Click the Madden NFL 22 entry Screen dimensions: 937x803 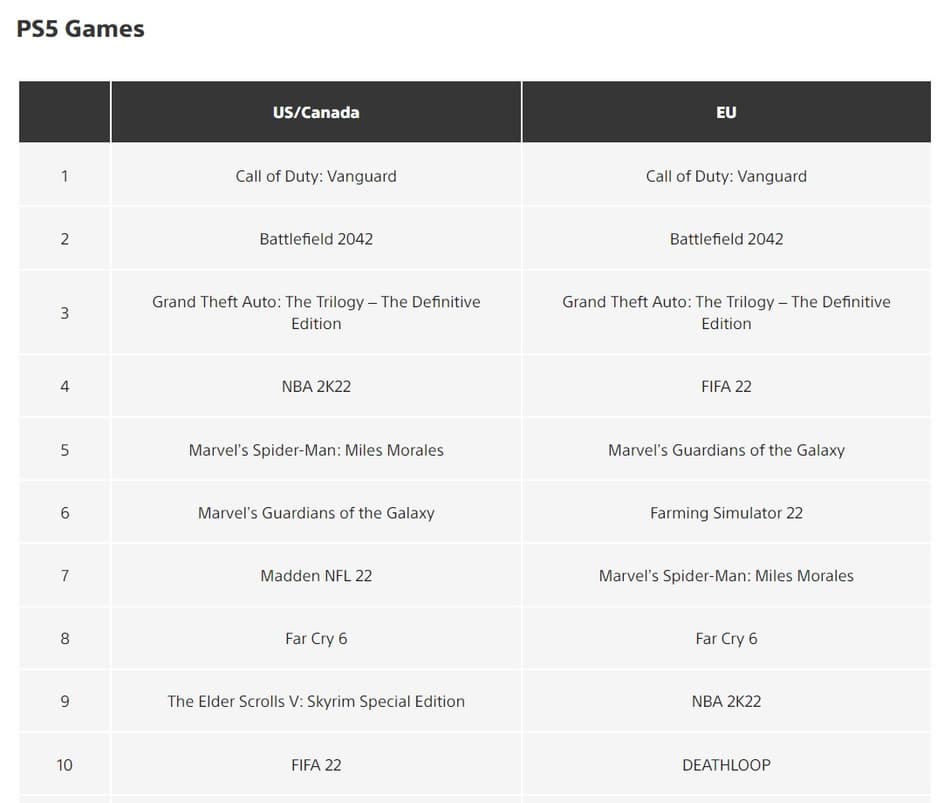tap(316, 576)
